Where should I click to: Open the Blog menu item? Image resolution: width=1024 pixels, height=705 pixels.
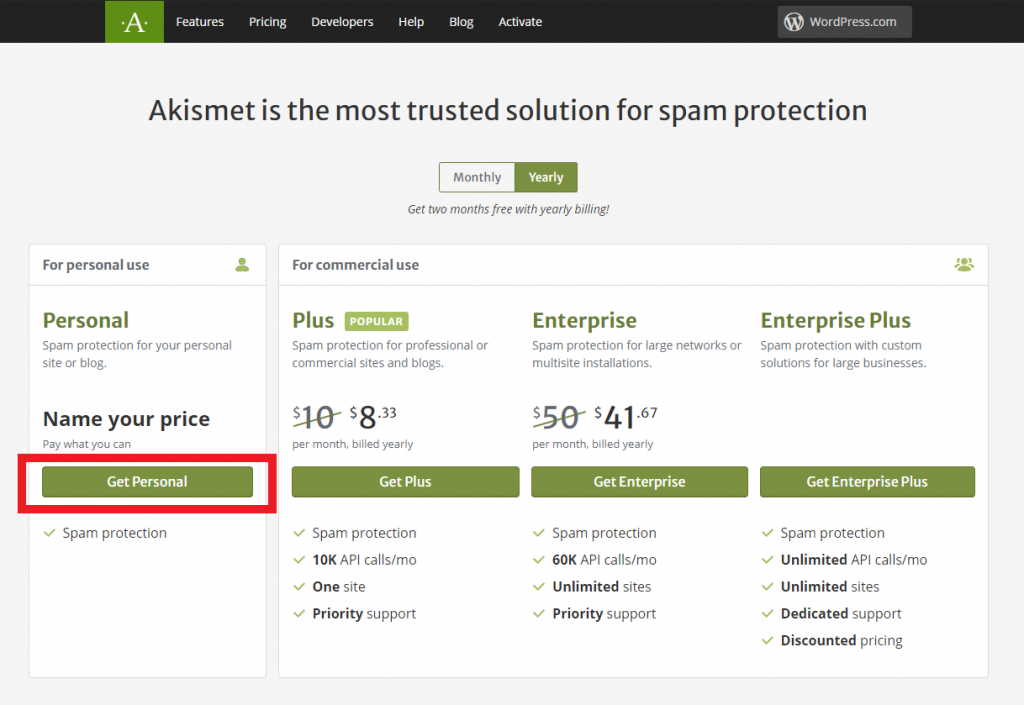coord(461,22)
